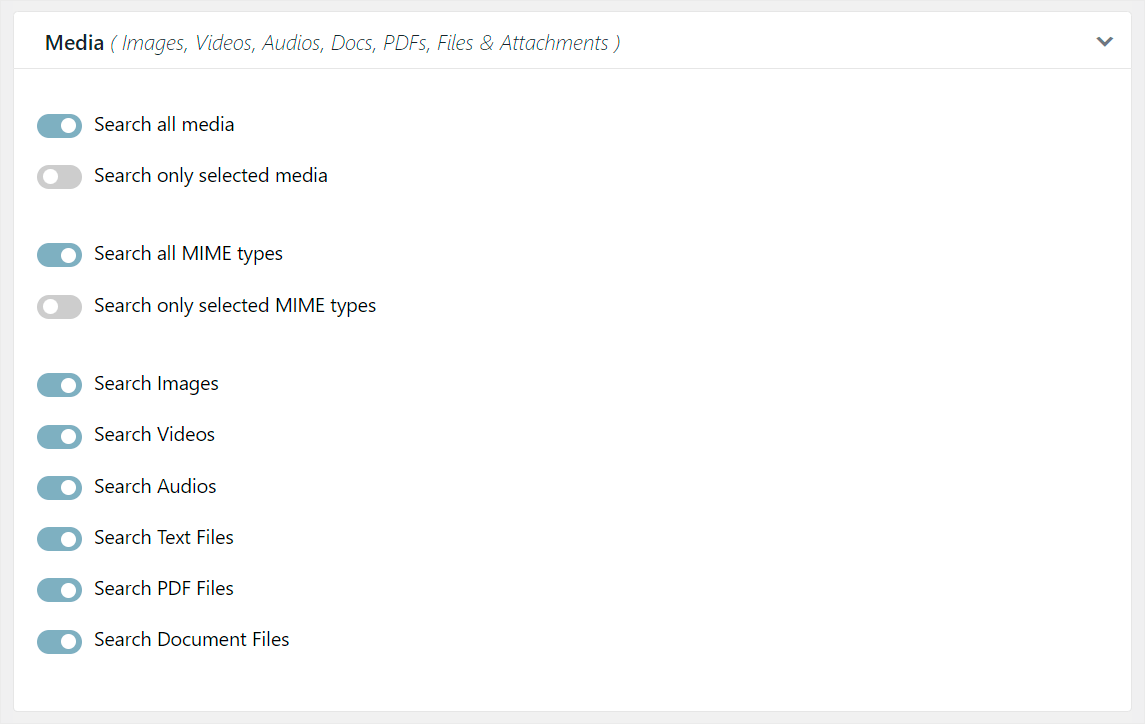This screenshot has height=724, width=1145.
Task: Click the Search all MIME types label
Action: 188,253
